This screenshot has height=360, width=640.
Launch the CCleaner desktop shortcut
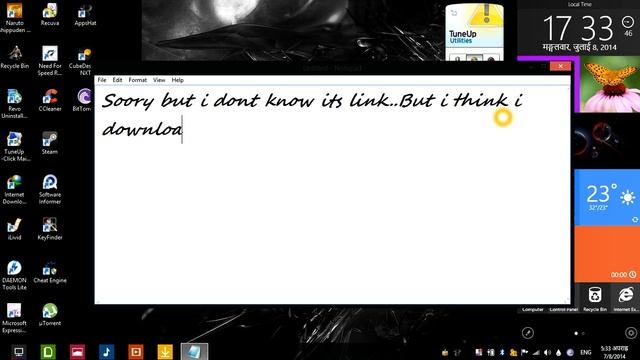tap(50, 100)
